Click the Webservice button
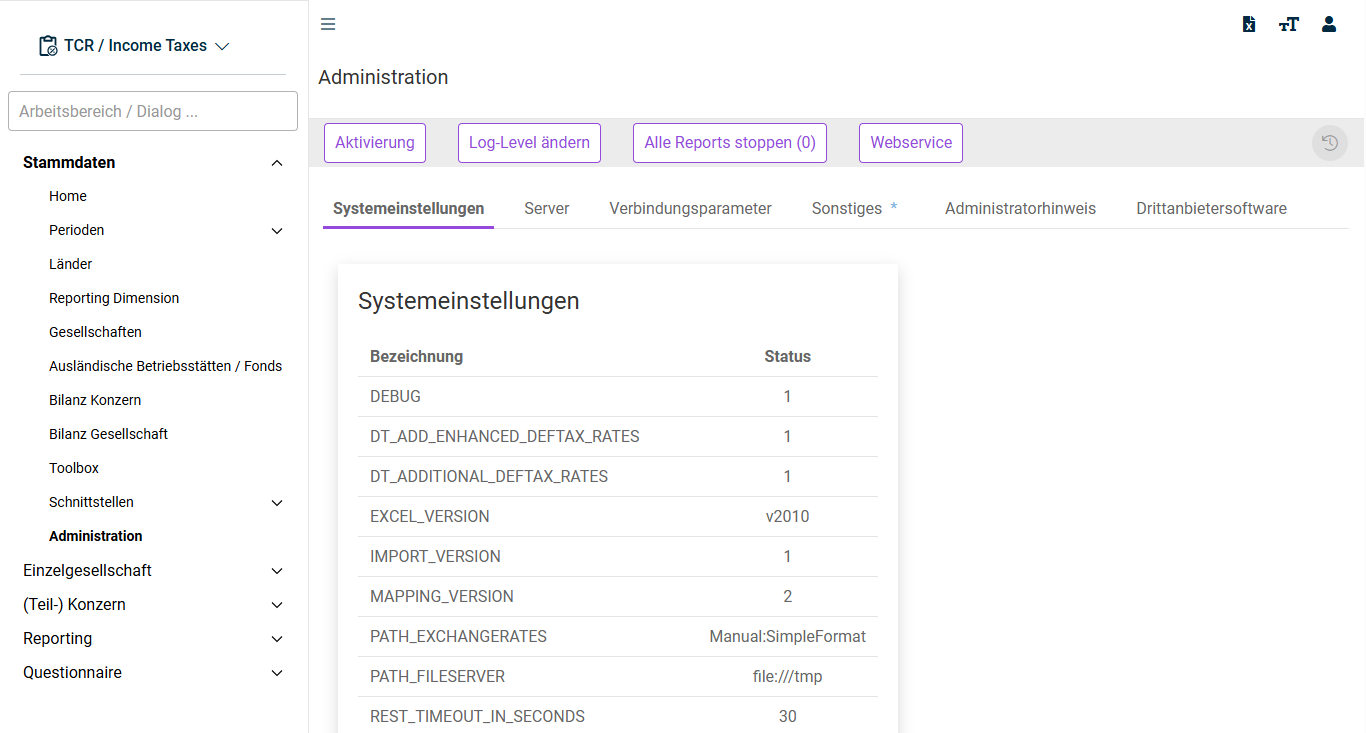The image size is (1366, 733). tap(911, 143)
